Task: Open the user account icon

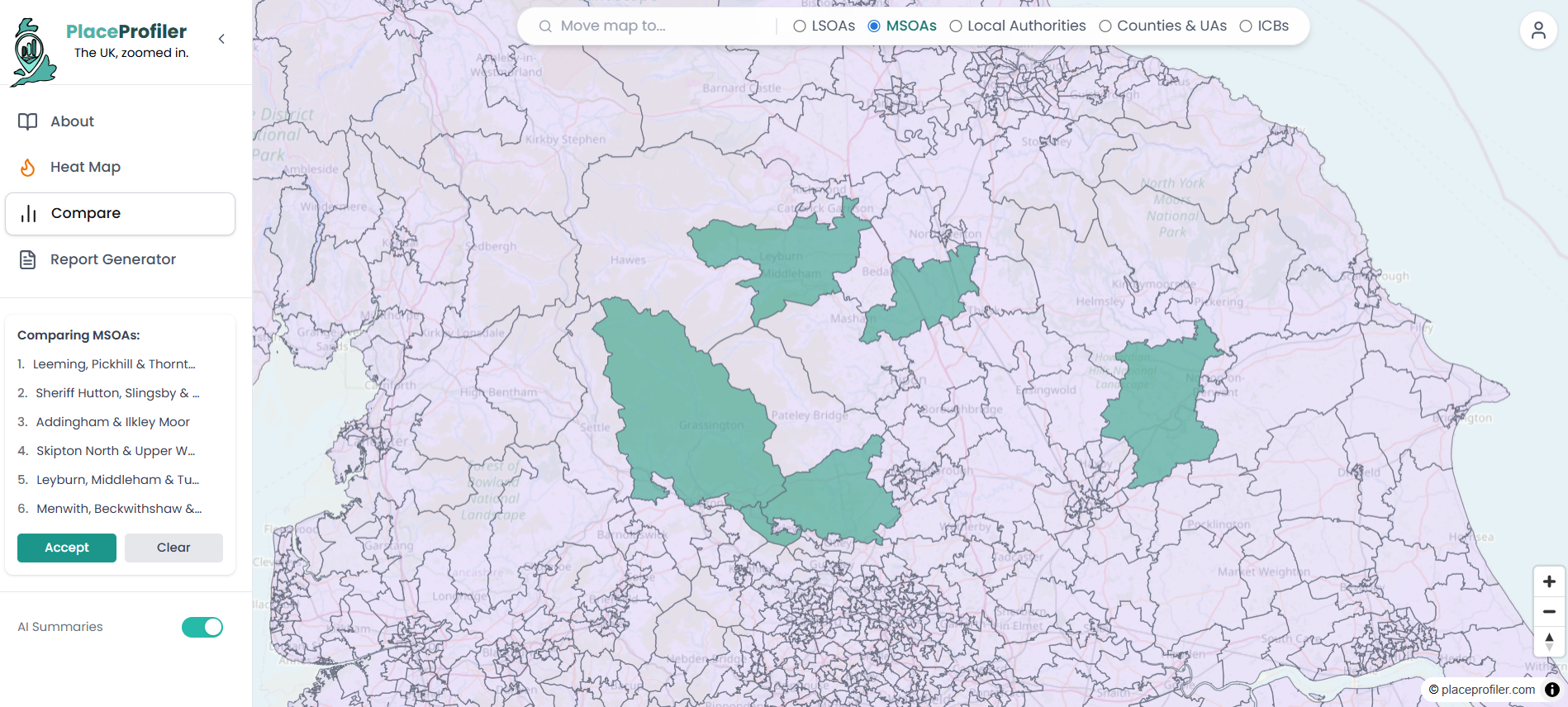Action: pyautogui.click(x=1538, y=31)
